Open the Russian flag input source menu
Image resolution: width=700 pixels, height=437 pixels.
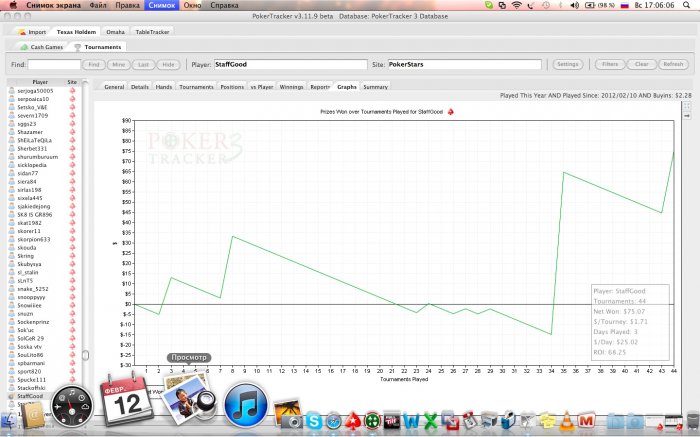pos(625,5)
